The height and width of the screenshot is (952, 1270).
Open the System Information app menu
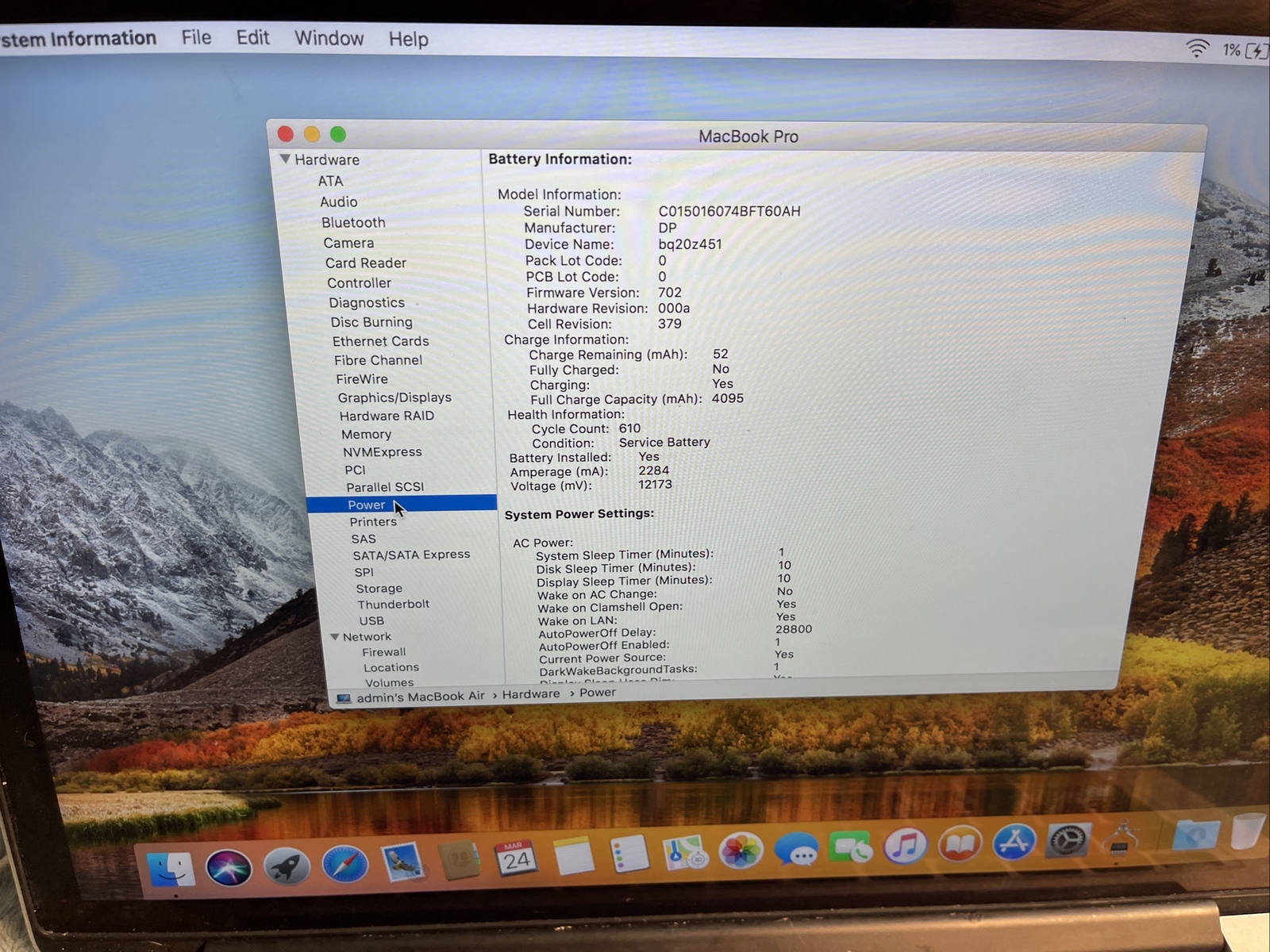point(78,38)
